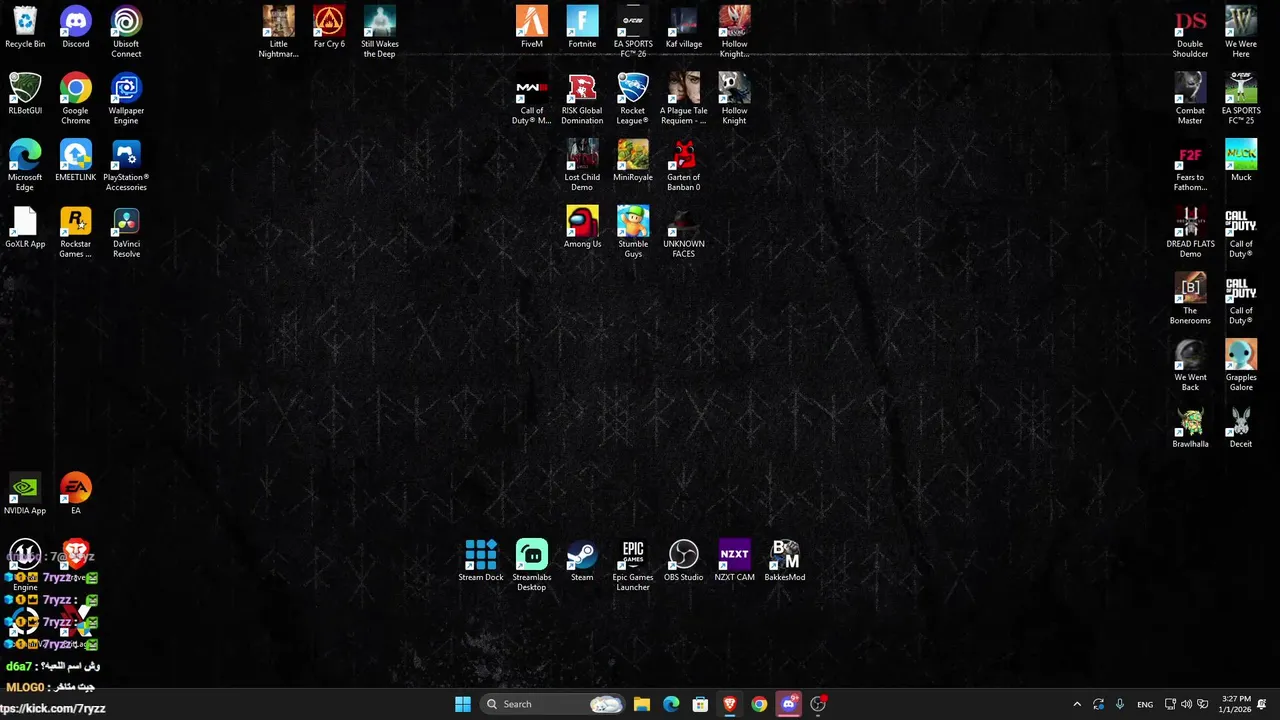Image resolution: width=1280 pixels, height=720 pixels.
Task: Open the Windows Start menu
Action: coord(463,704)
